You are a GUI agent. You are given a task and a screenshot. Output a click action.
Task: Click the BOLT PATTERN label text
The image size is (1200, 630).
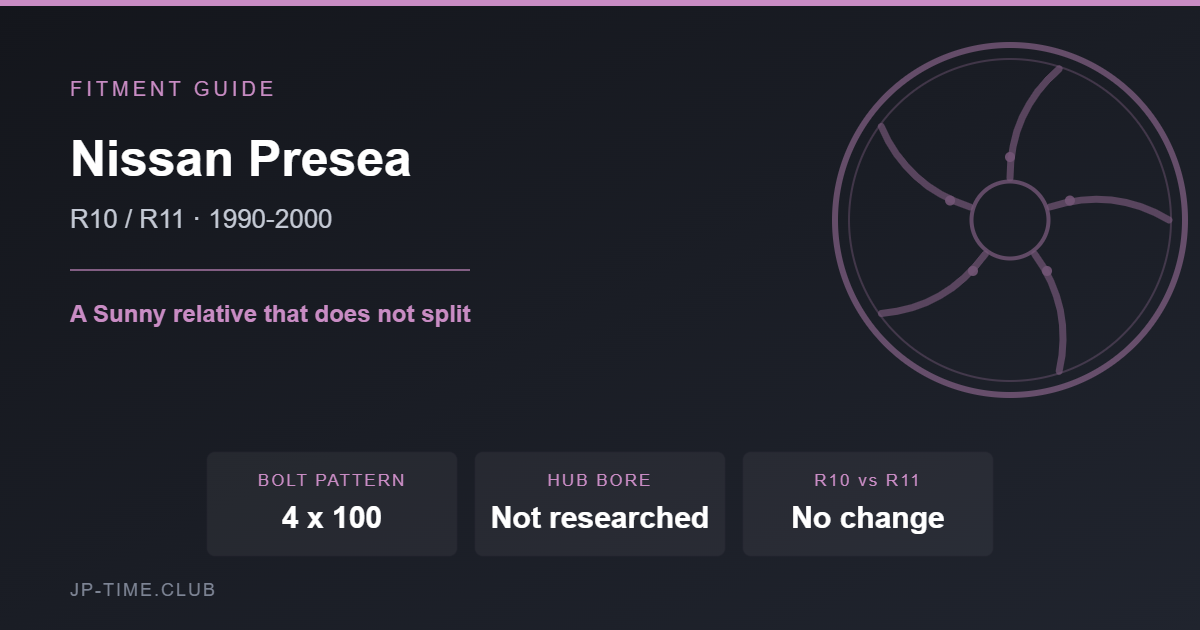[332, 480]
